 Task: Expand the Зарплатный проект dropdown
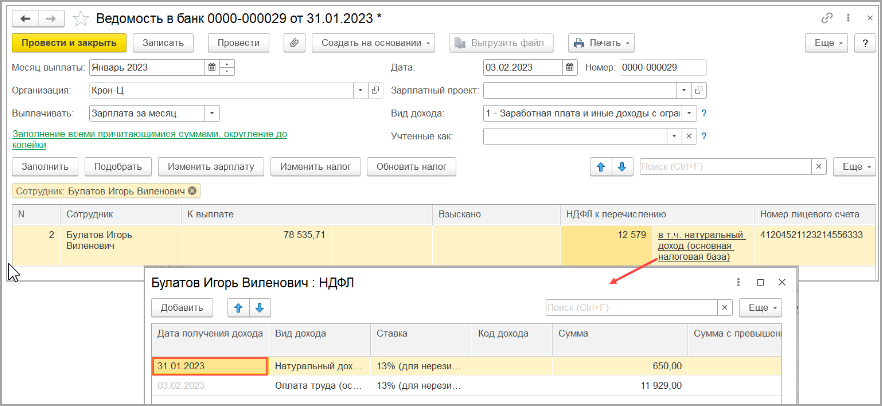point(684,91)
